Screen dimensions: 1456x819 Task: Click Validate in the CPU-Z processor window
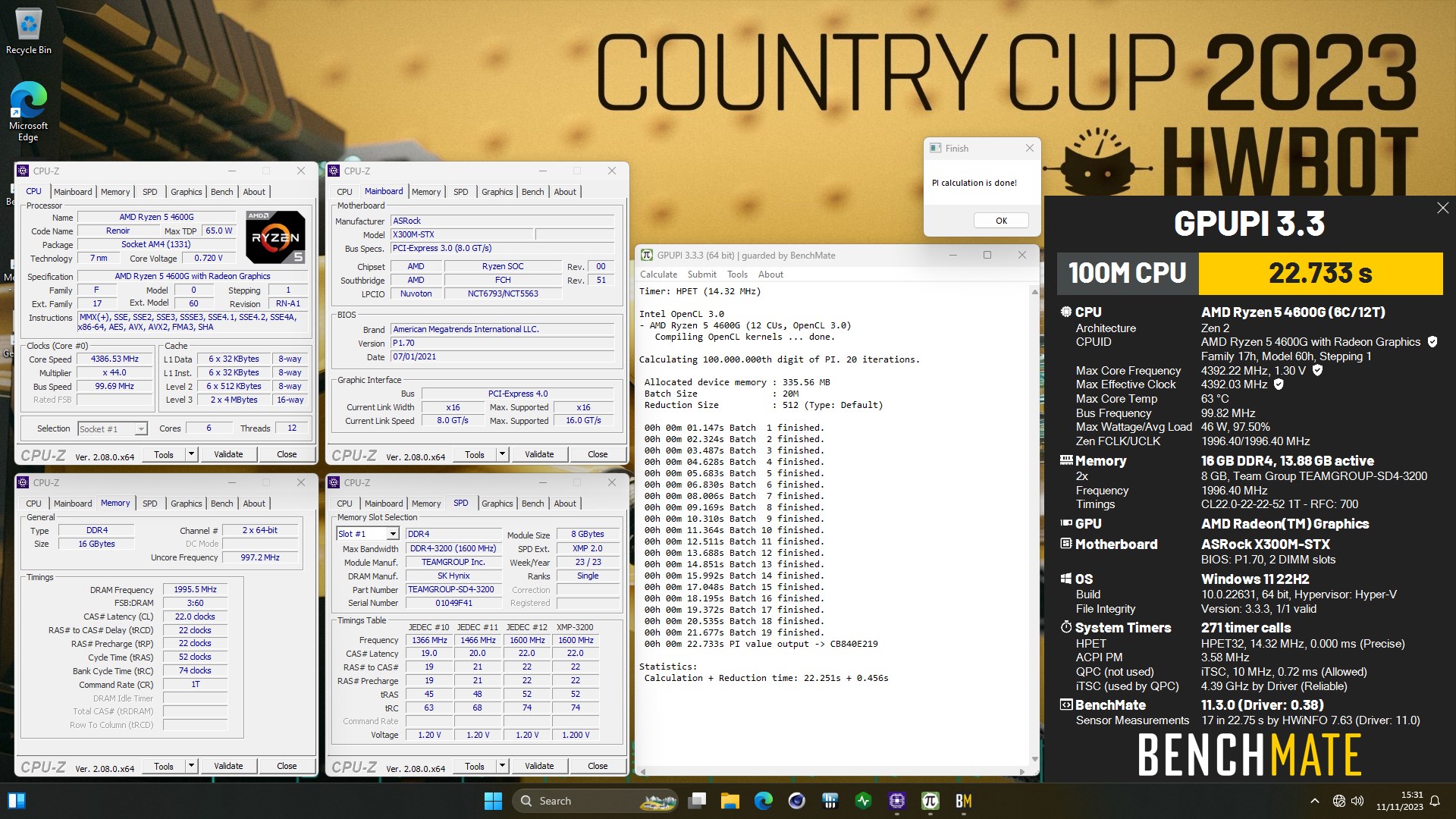[228, 454]
